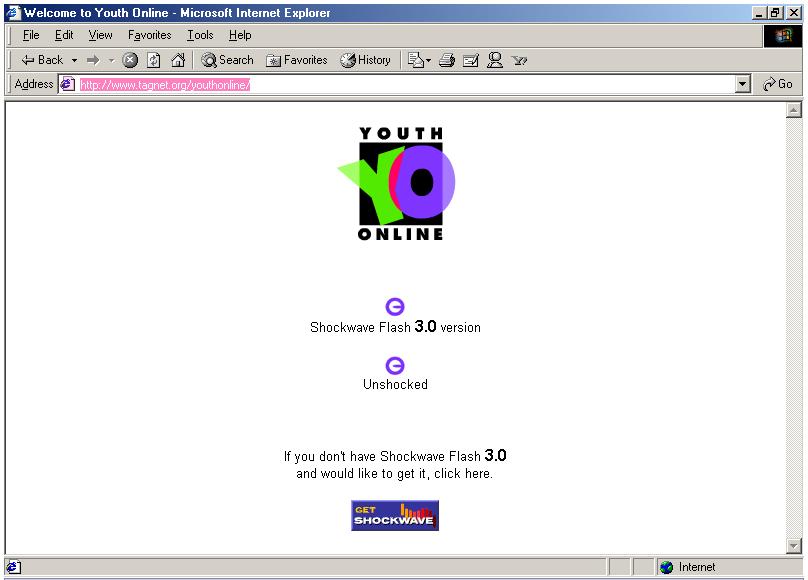Open the Edit menu

pyautogui.click(x=64, y=35)
